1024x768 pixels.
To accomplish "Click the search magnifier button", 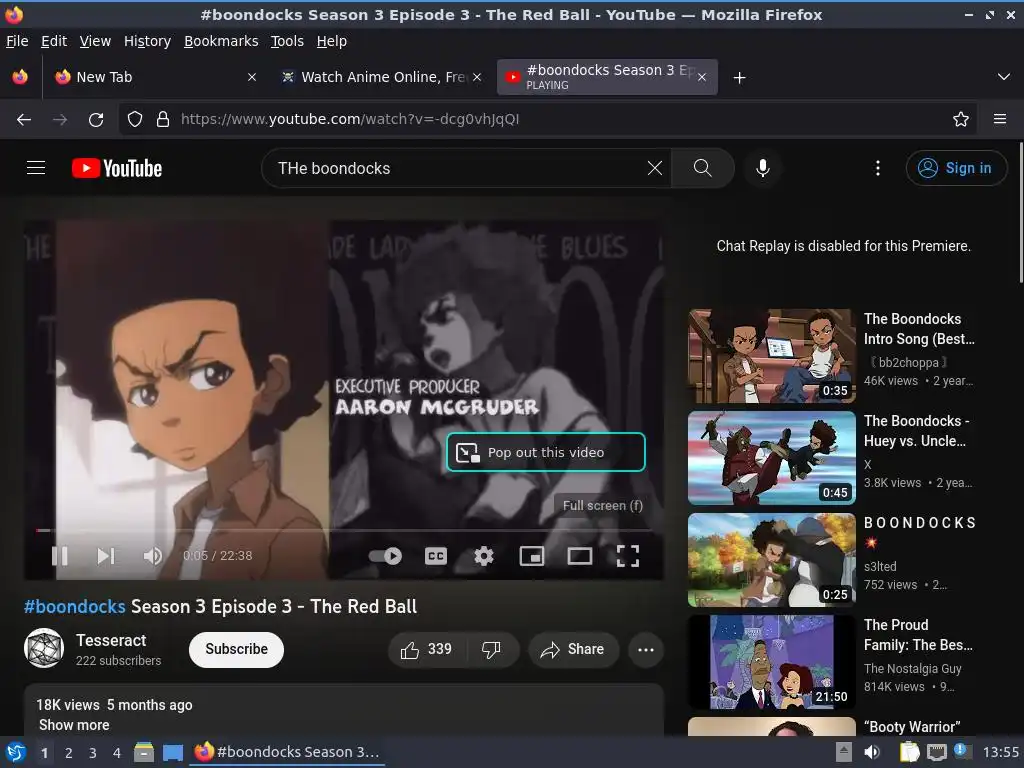I will coord(703,168).
